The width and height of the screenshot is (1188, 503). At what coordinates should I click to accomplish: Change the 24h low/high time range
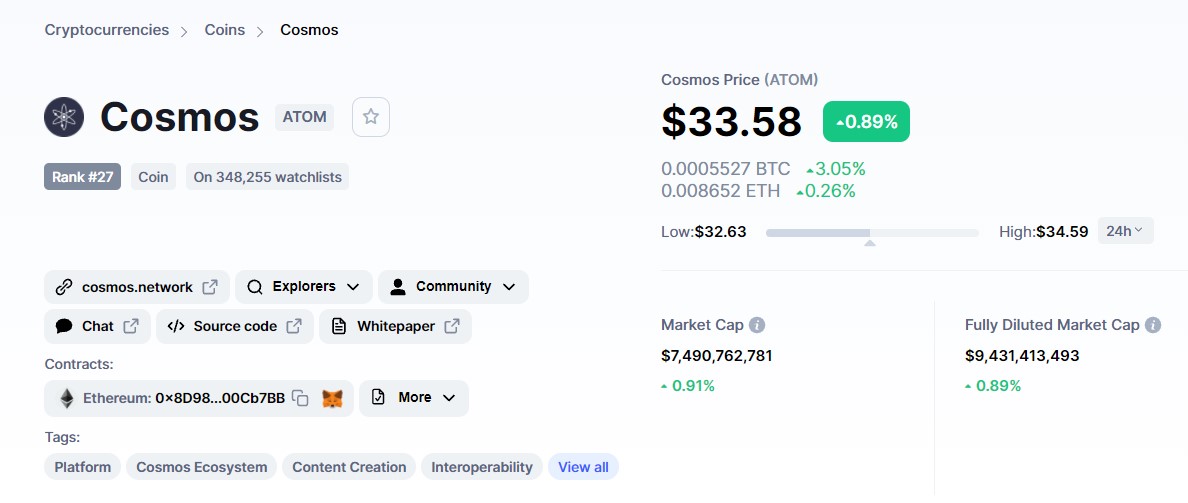[1125, 231]
